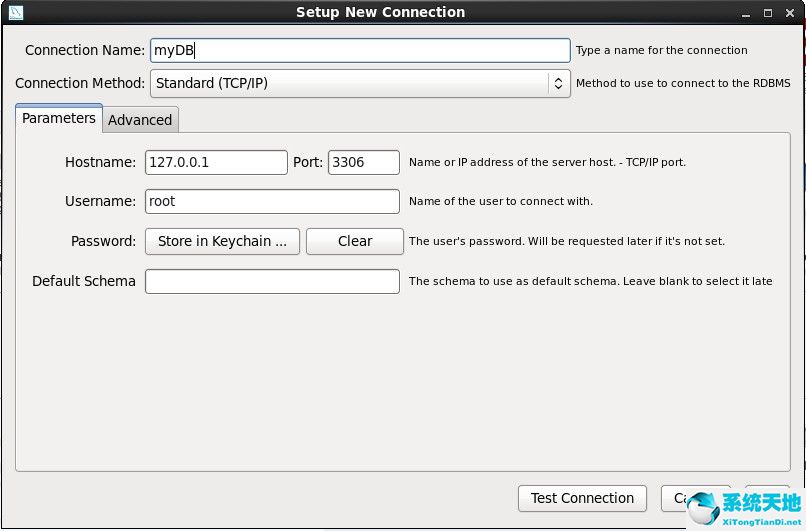Click the Password label
This screenshot has height=531, width=806.
pos(103,241)
